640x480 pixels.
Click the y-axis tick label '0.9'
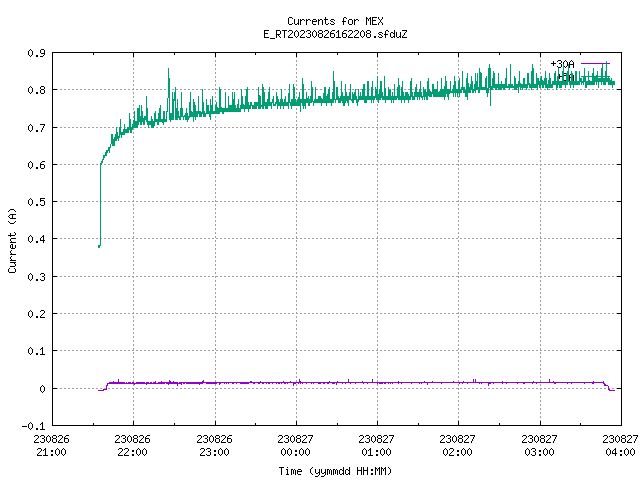tap(36, 53)
